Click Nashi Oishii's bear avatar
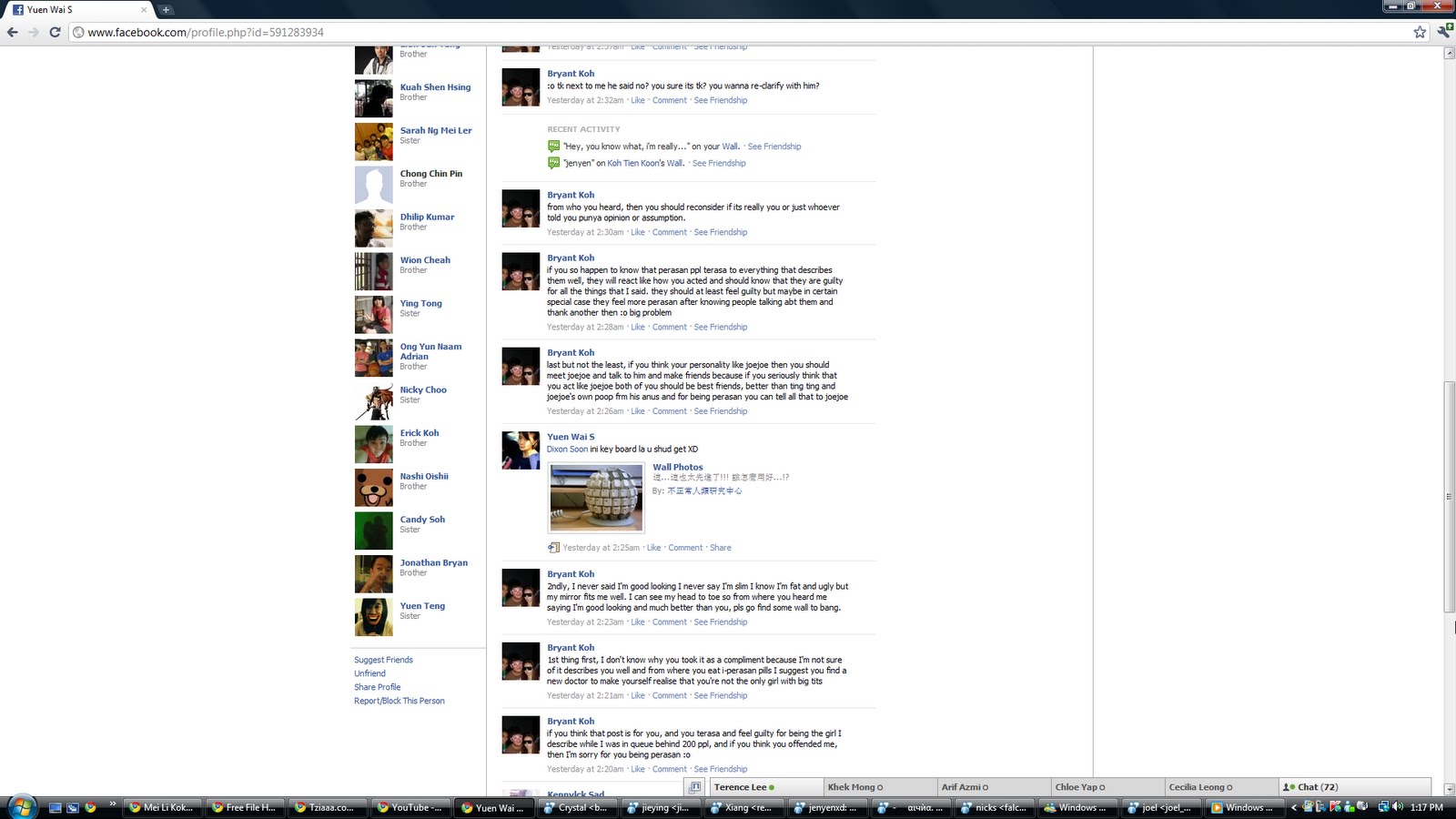 [373, 488]
